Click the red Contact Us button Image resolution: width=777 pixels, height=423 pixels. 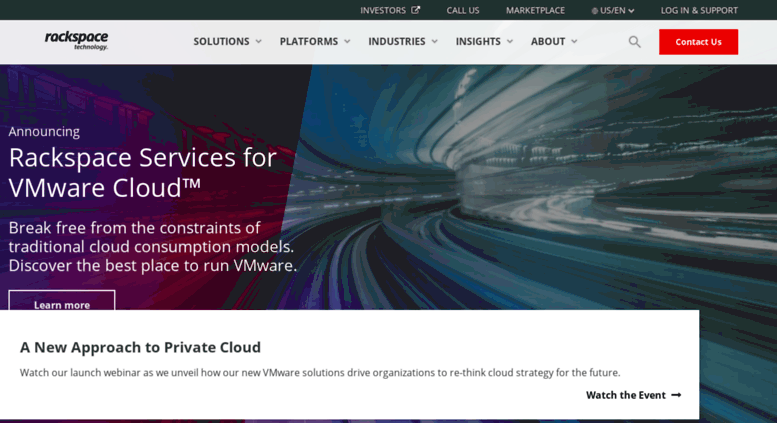click(x=698, y=42)
